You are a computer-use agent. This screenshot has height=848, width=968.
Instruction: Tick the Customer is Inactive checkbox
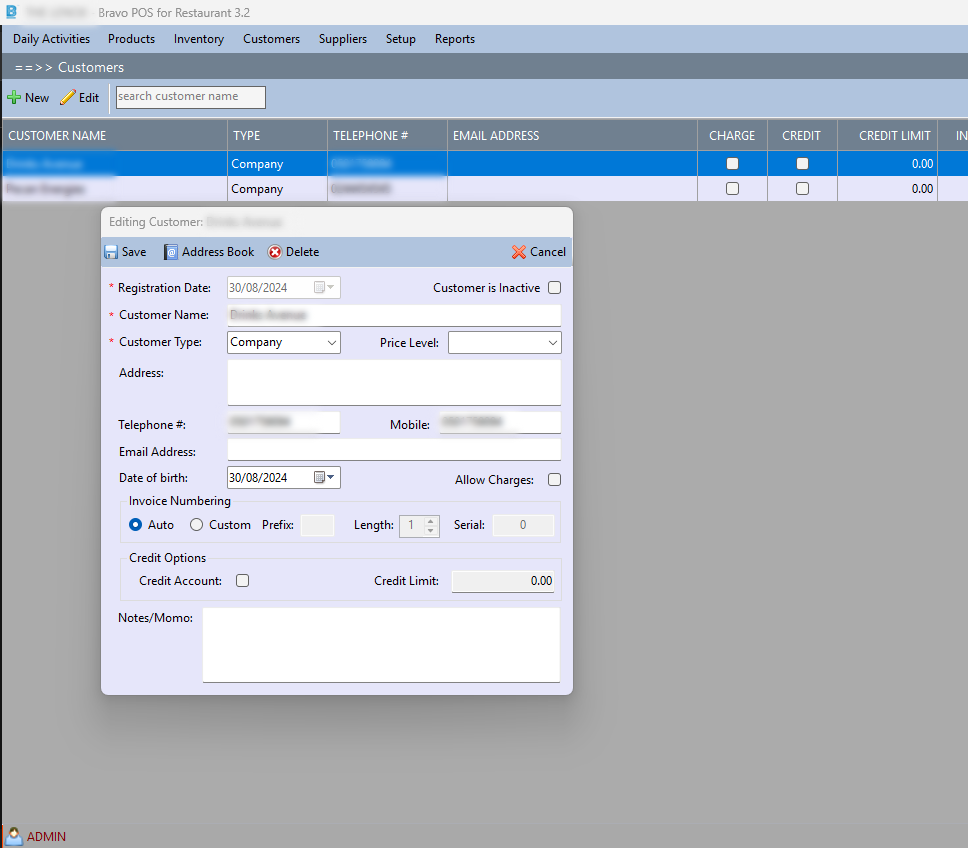point(555,288)
